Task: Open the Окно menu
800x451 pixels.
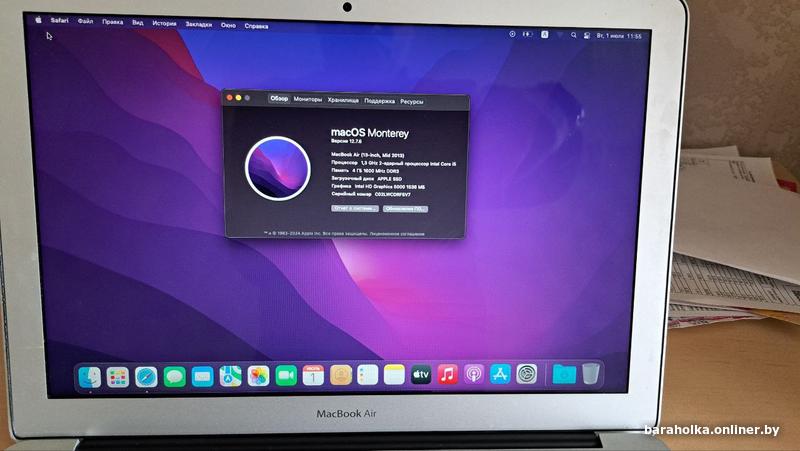Action: [228, 25]
